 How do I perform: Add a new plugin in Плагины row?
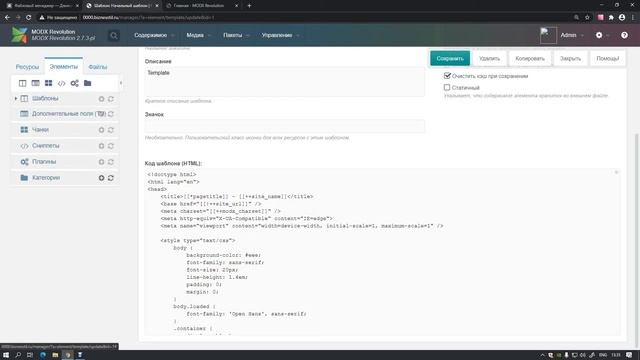click(x=101, y=162)
